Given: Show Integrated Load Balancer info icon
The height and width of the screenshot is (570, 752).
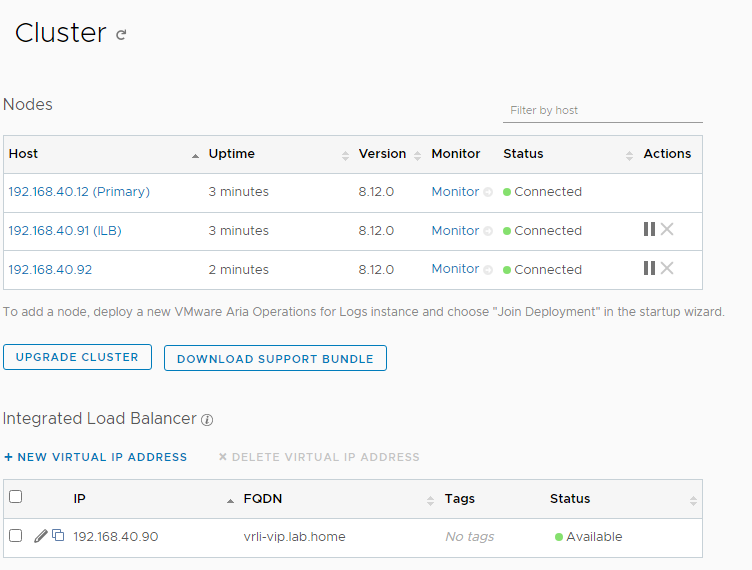Looking at the screenshot, I should 207,420.
